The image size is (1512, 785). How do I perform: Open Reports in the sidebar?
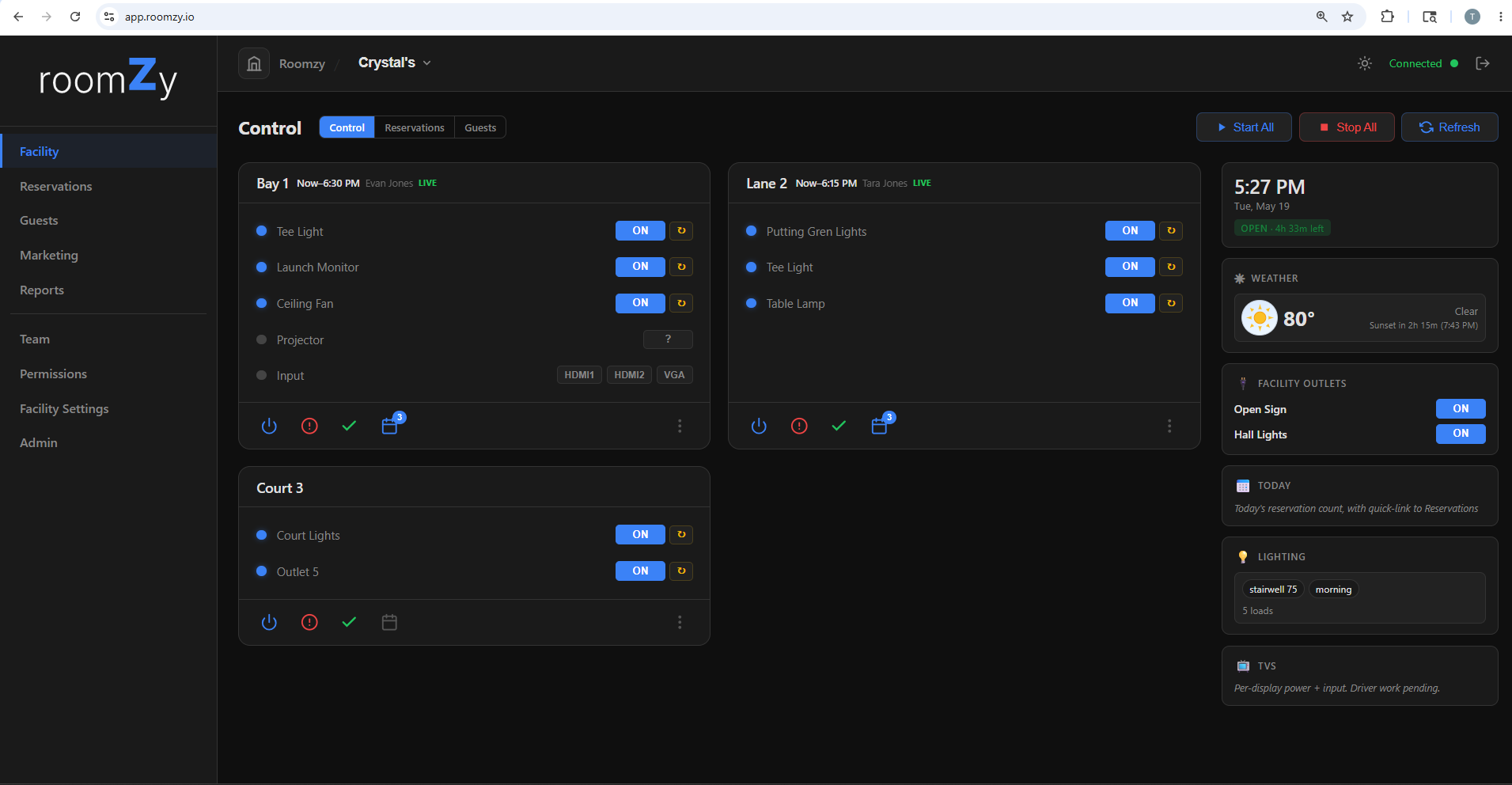(x=108, y=290)
